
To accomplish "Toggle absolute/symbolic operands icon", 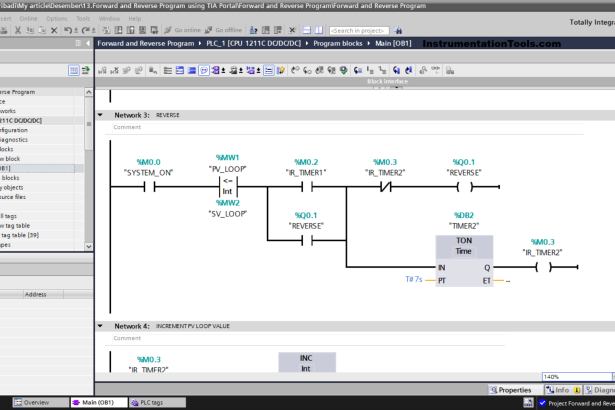I will [x=217, y=71].
